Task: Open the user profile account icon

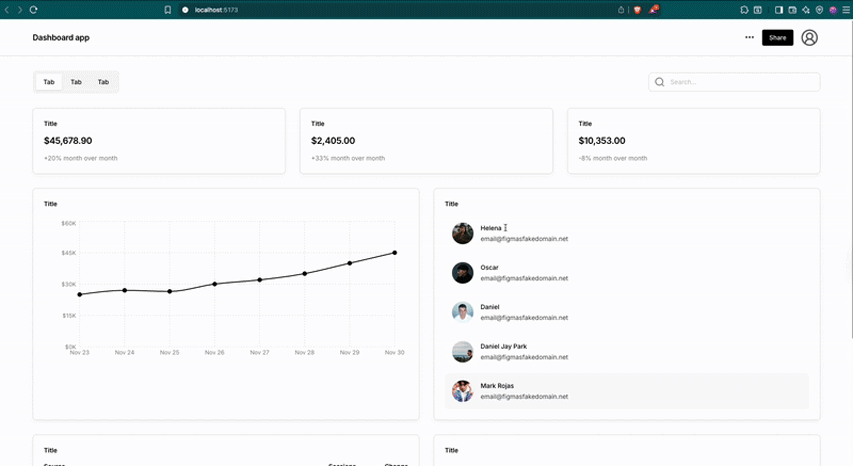Action: pyautogui.click(x=809, y=38)
